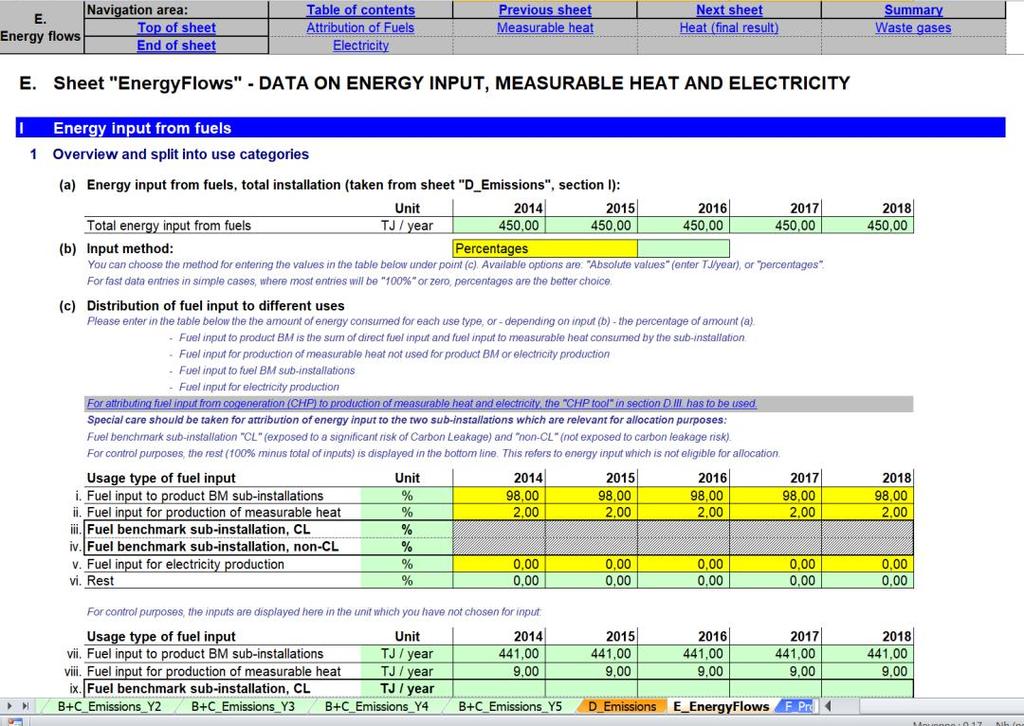Open the Summary link
The height and width of the screenshot is (726, 1024).
click(913, 10)
